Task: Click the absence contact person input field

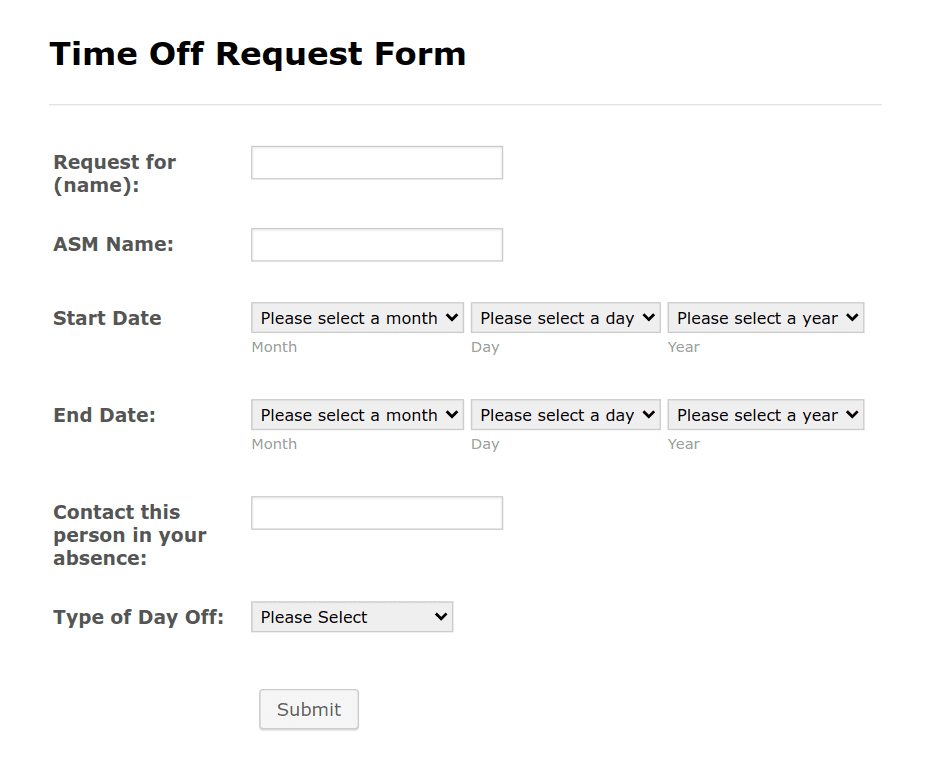Action: pos(376,512)
